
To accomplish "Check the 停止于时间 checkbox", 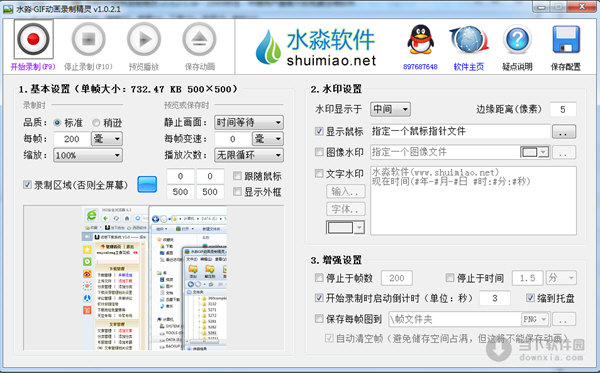I will point(450,277).
